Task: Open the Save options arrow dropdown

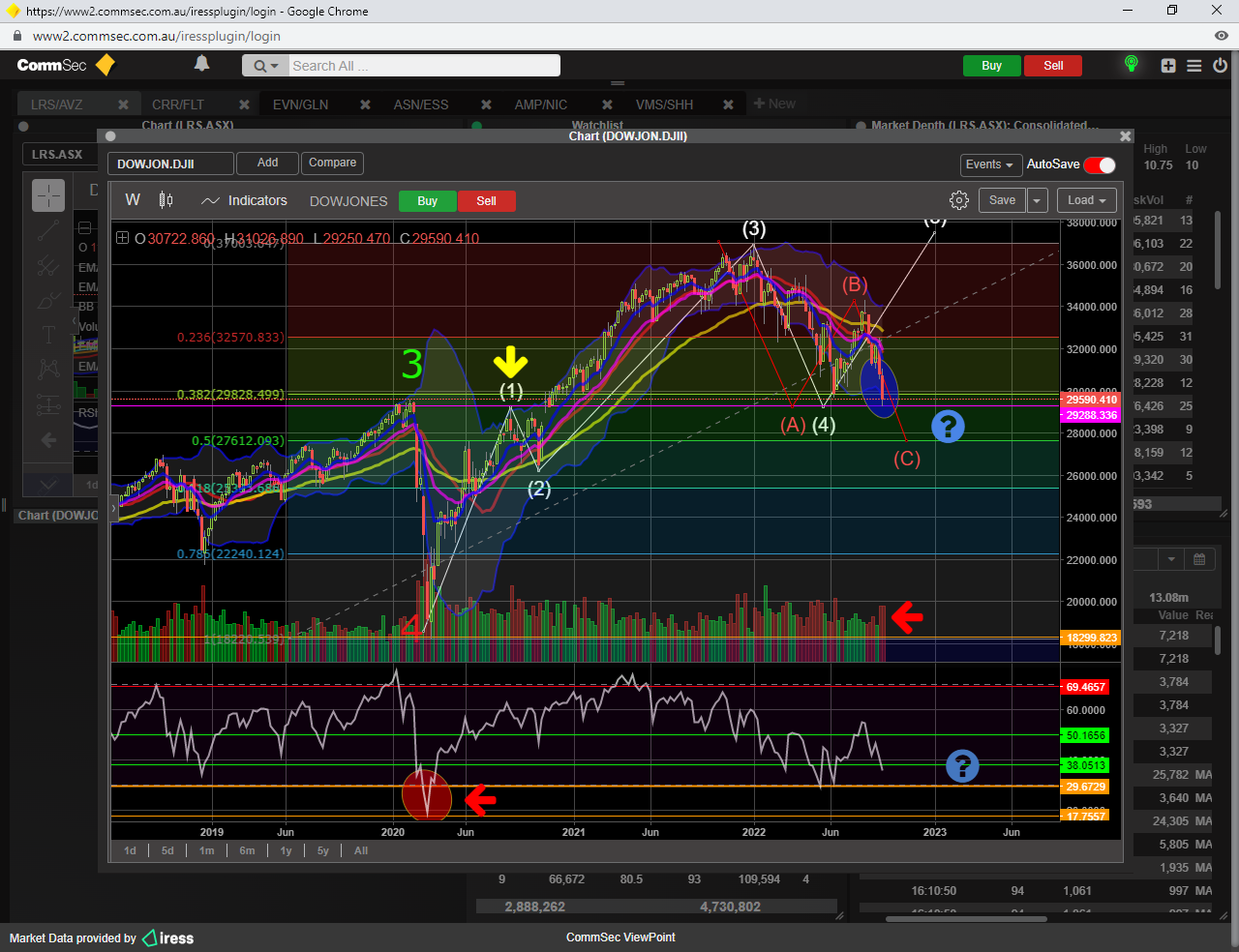Action: click(x=1037, y=200)
